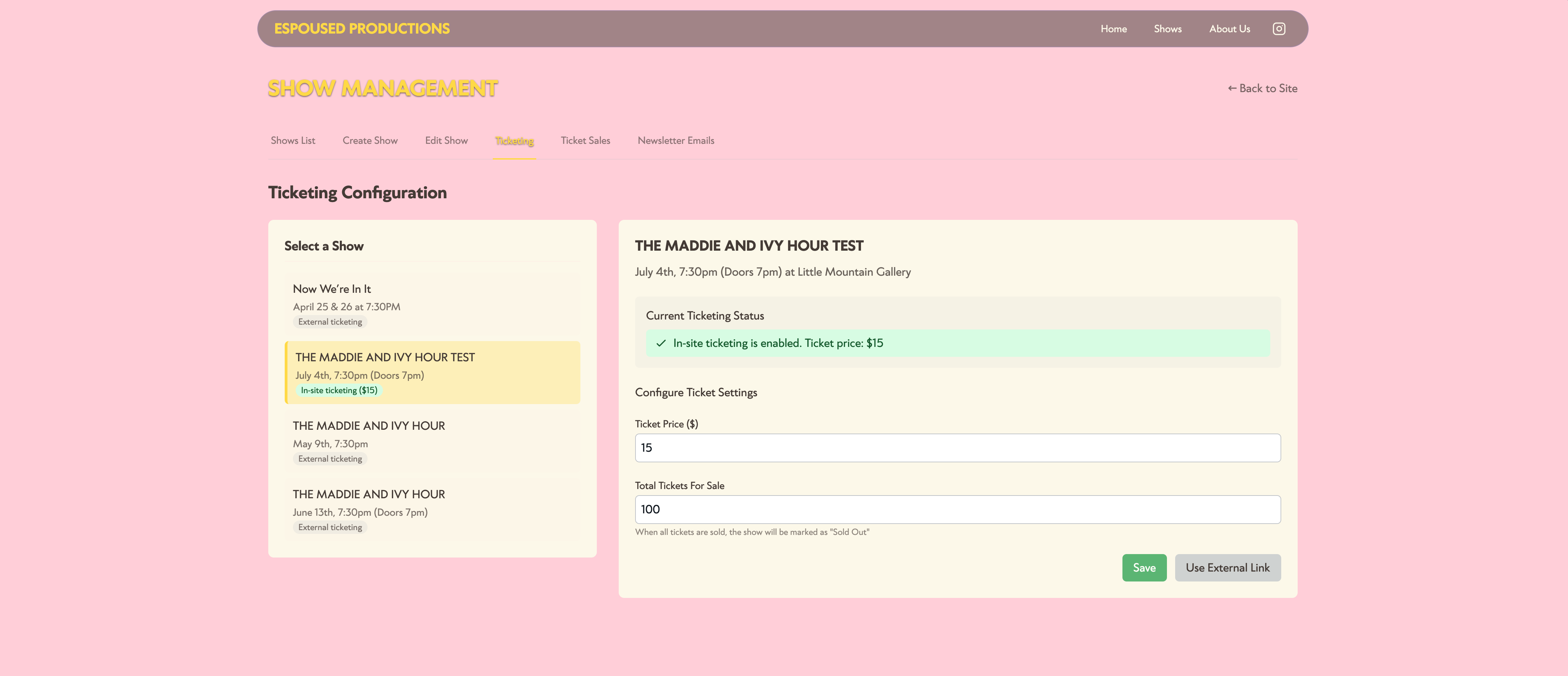Click the Total Tickets For Sale field
The image size is (1568, 676).
tap(957, 509)
